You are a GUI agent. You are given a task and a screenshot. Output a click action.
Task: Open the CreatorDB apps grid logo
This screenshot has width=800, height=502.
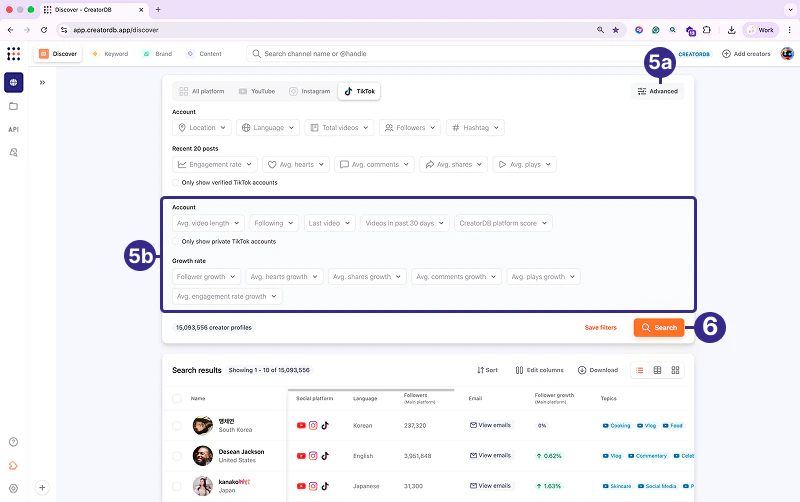14,54
